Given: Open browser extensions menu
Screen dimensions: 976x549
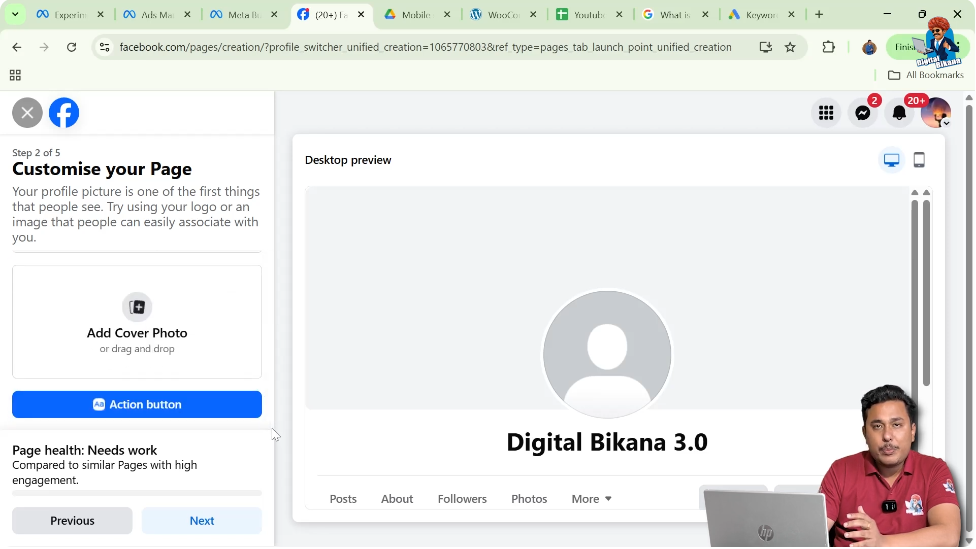Looking at the screenshot, I should [828, 47].
